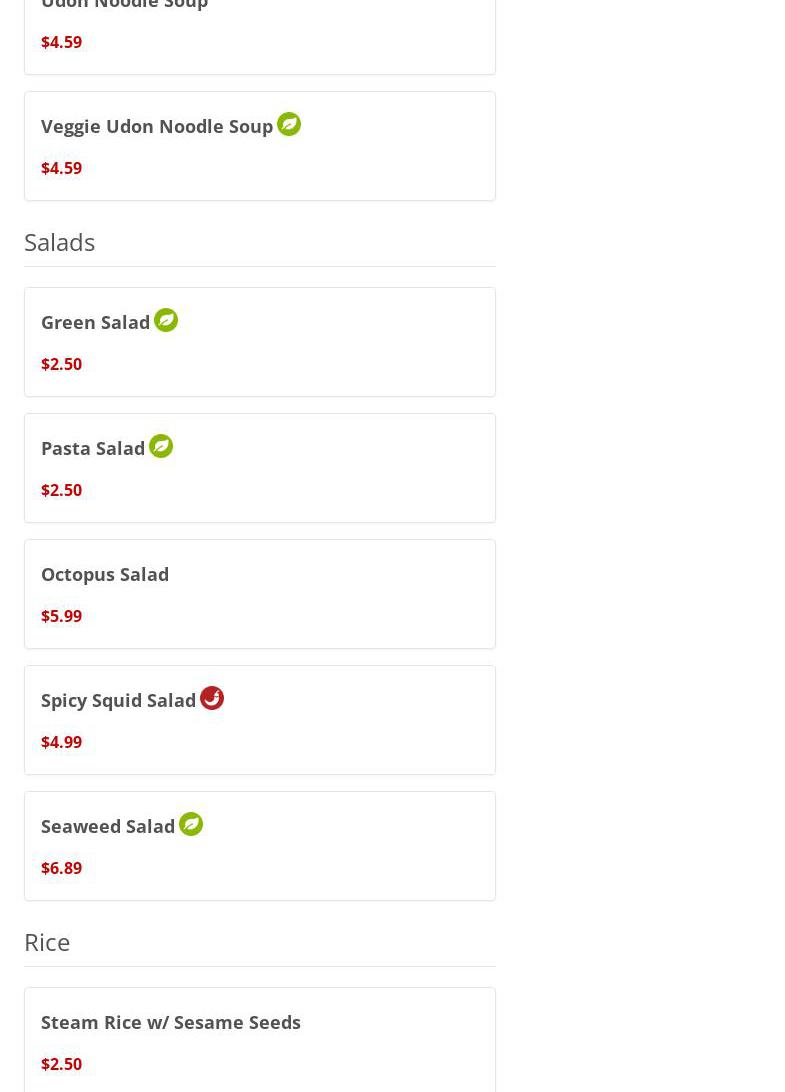Open the Octopus Salad menu item
Screen dimensions: 785x1092
(260, 594)
